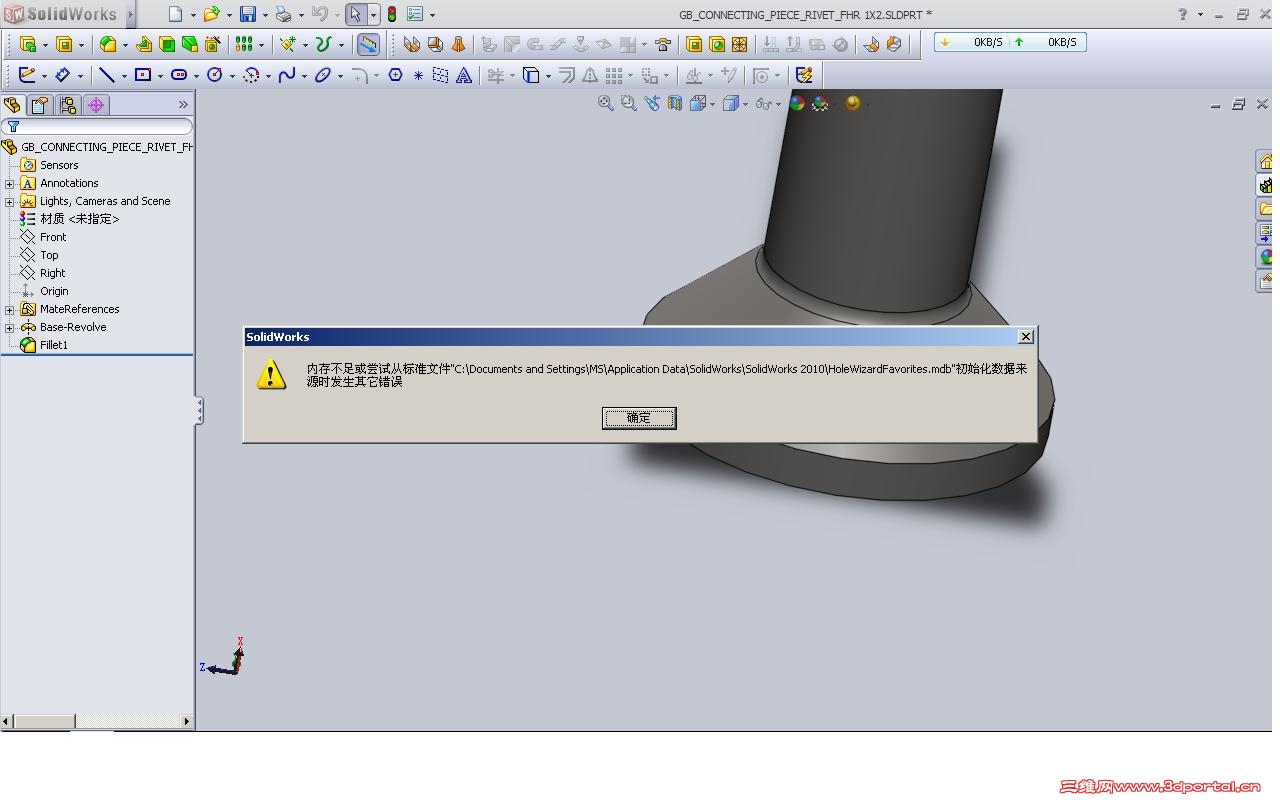Click the right arrow of the tree scrollbar
Image resolution: width=1280 pixels, height=800 pixels.
coord(187,721)
